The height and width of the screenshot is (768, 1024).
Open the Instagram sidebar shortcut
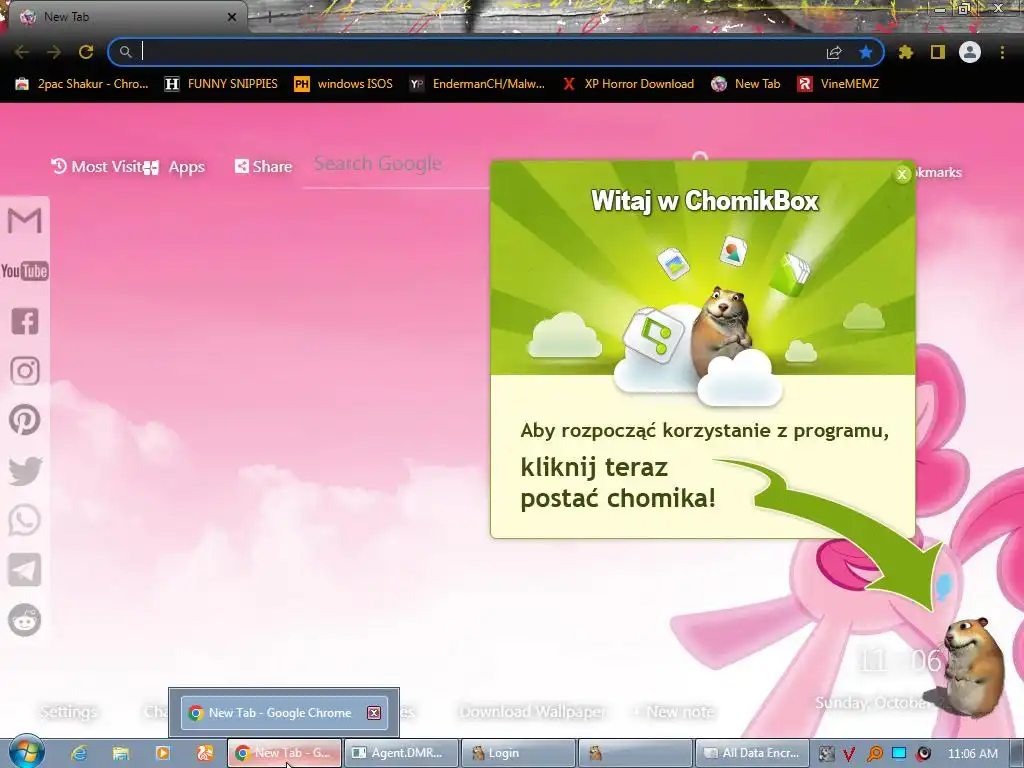tap(25, 371)
